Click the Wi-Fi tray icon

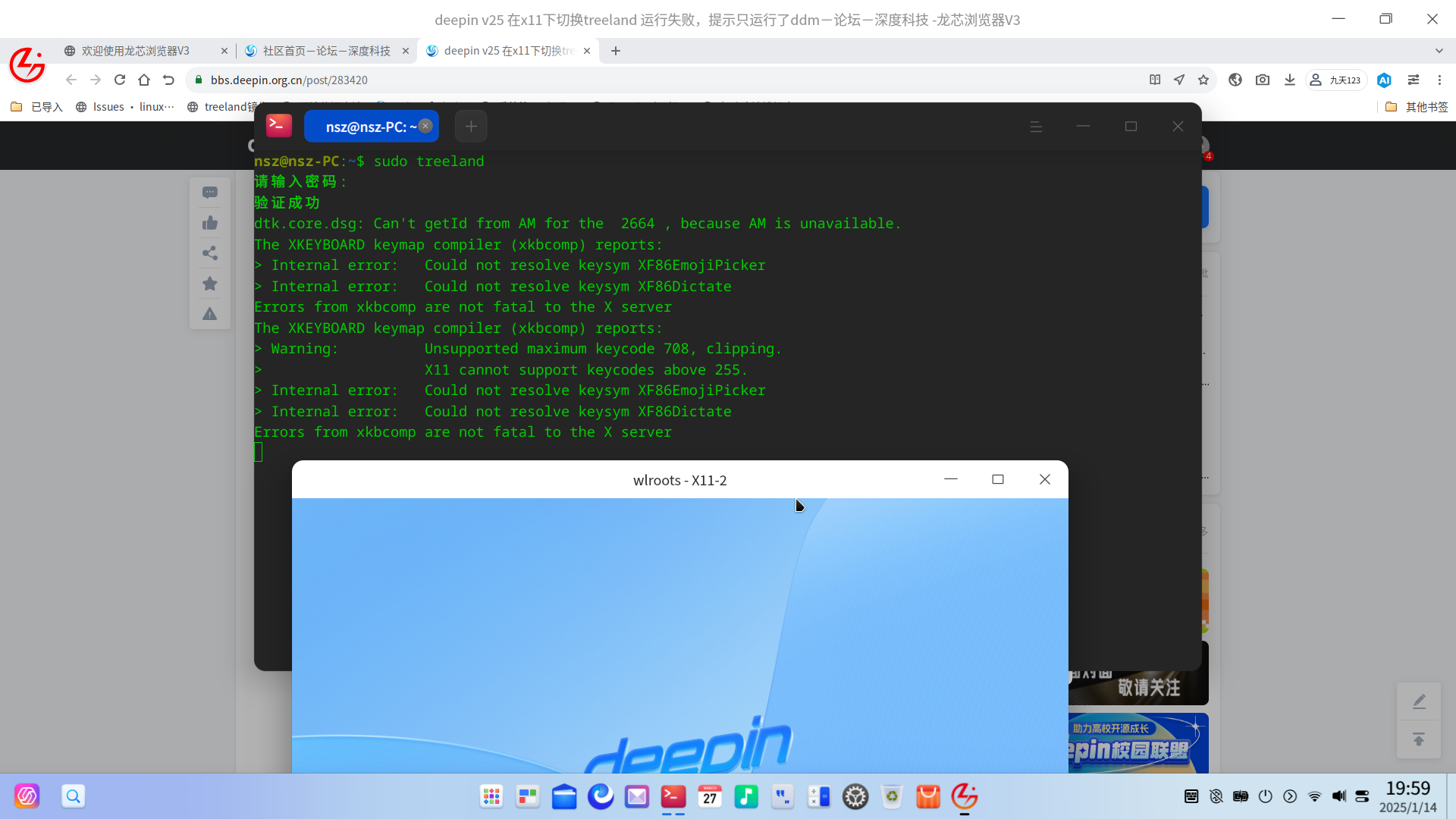click(x=1314, y=796)
